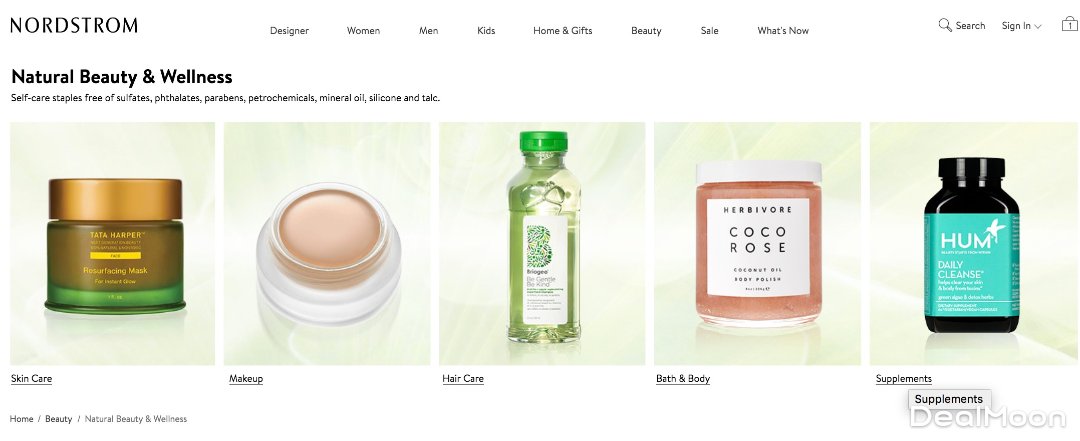Click the Tata Harper mask thumbnail
The width and height of the screenshot is (1080, 441).
coord(112,243)
